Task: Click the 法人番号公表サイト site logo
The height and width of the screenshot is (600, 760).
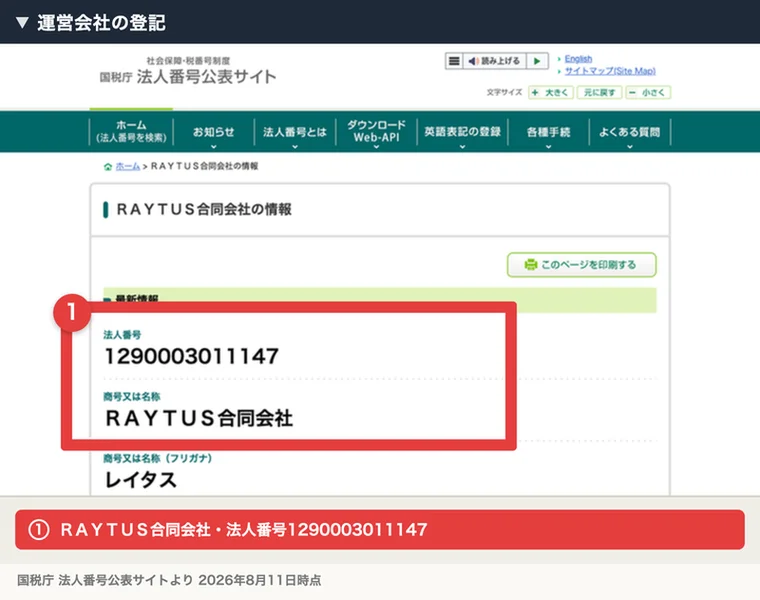Action: tap(188, 71)
